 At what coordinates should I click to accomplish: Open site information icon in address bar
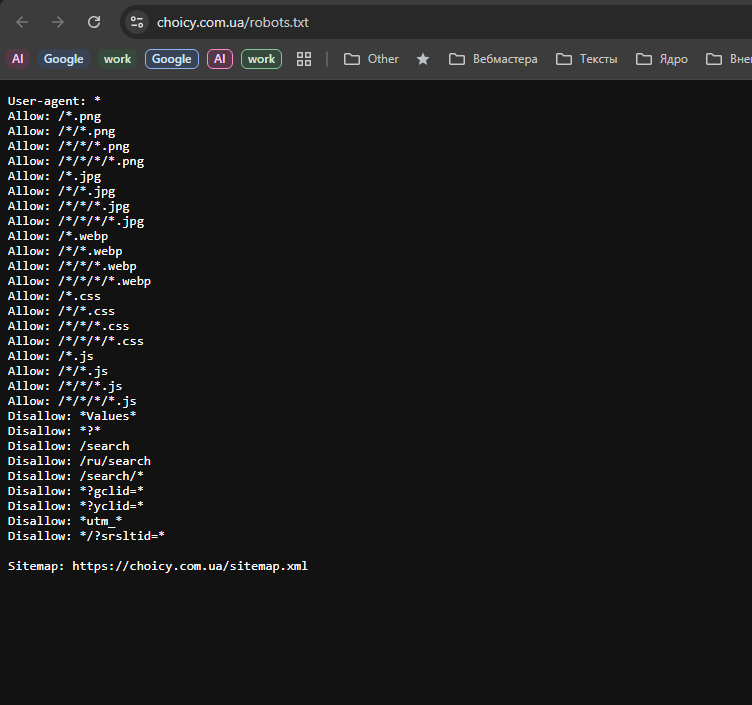point(137,22)
